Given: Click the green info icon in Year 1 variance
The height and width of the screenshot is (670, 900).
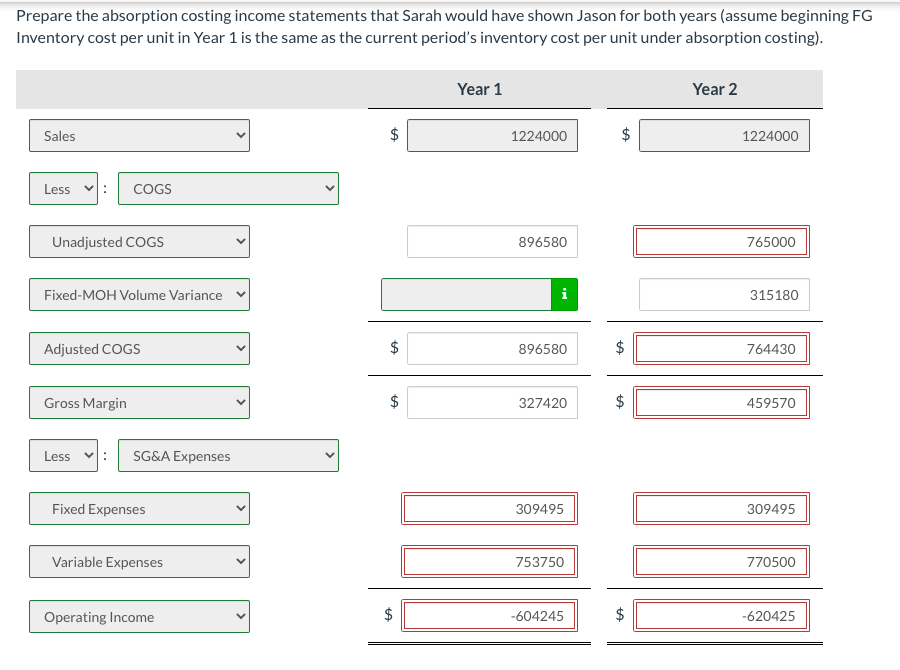Looking at the screenshot, I should (x=564, y=295).
